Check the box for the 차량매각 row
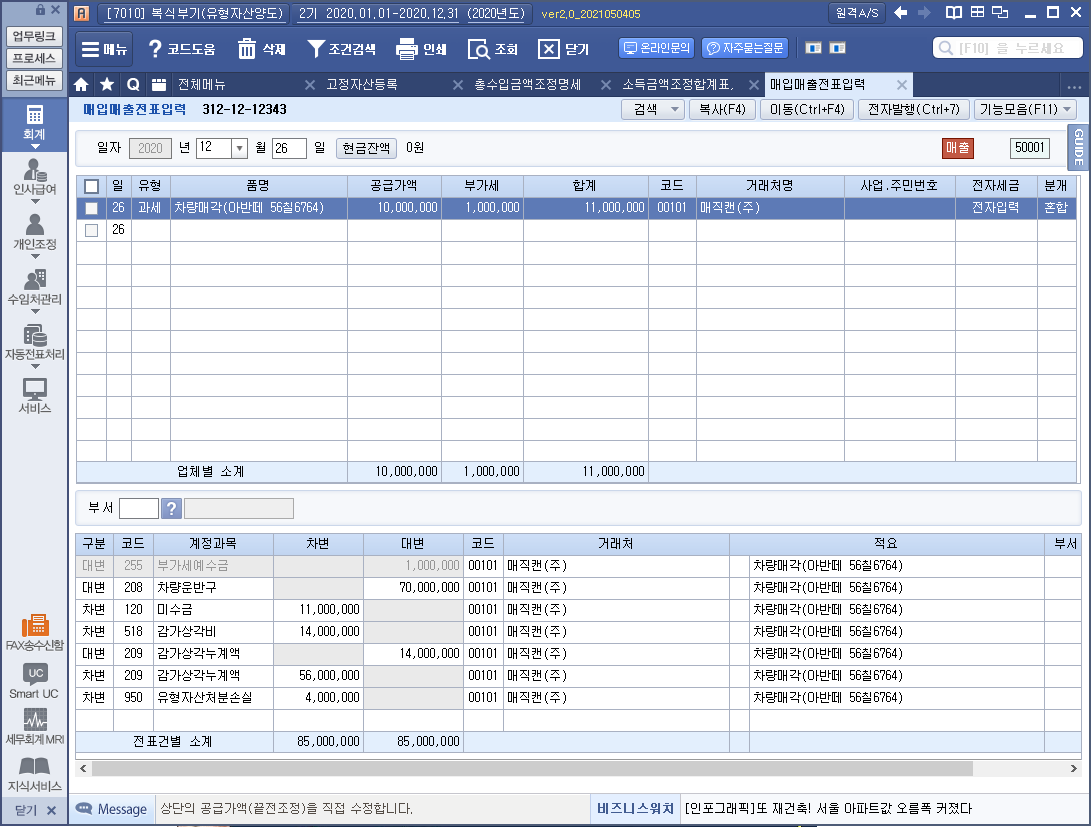Viewport: 1091px width, 827px height. 92,208
